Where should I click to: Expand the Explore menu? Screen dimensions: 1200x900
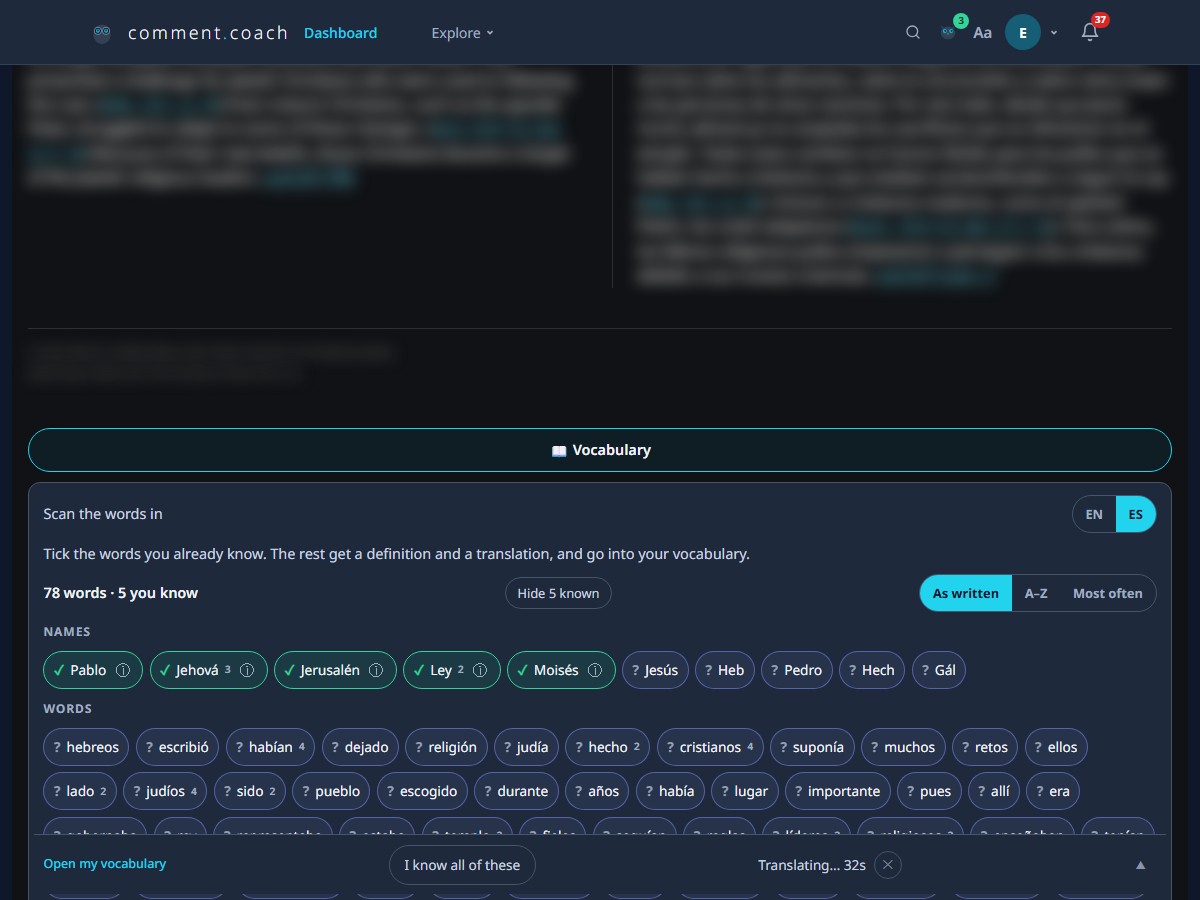tap(462, 33)
